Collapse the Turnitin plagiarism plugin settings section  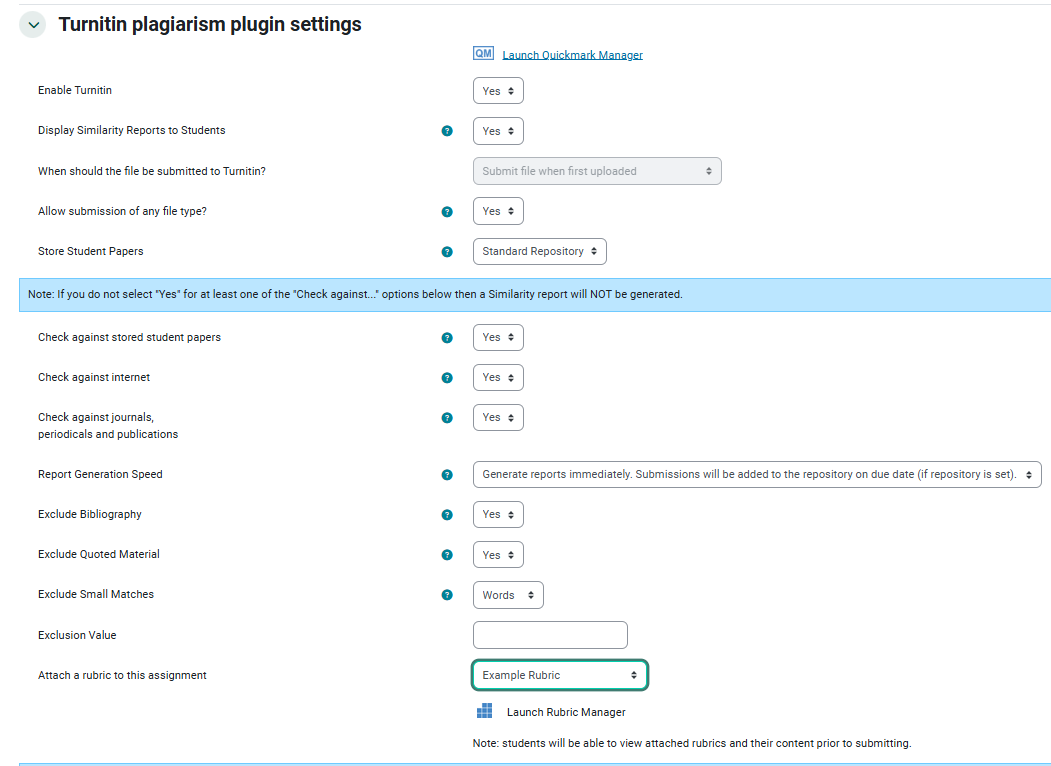(33, 25)
